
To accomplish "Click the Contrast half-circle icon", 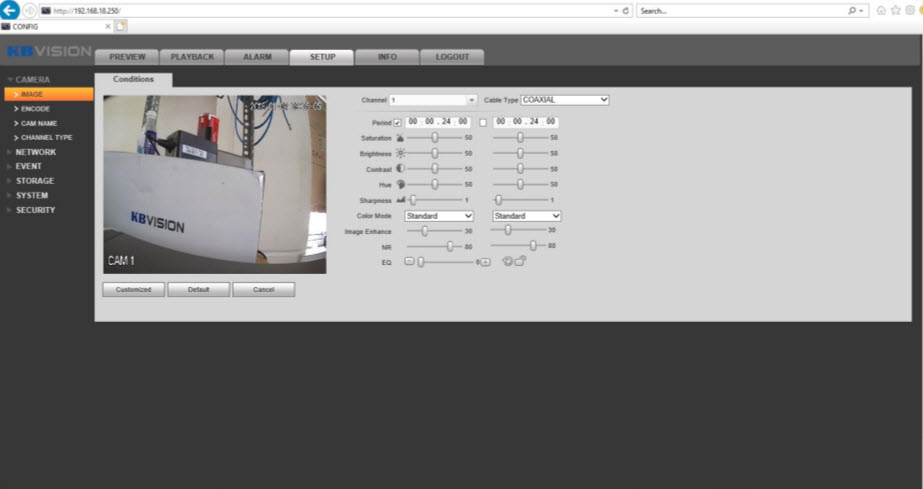I will pyautogui.click(x=401, y=169).
